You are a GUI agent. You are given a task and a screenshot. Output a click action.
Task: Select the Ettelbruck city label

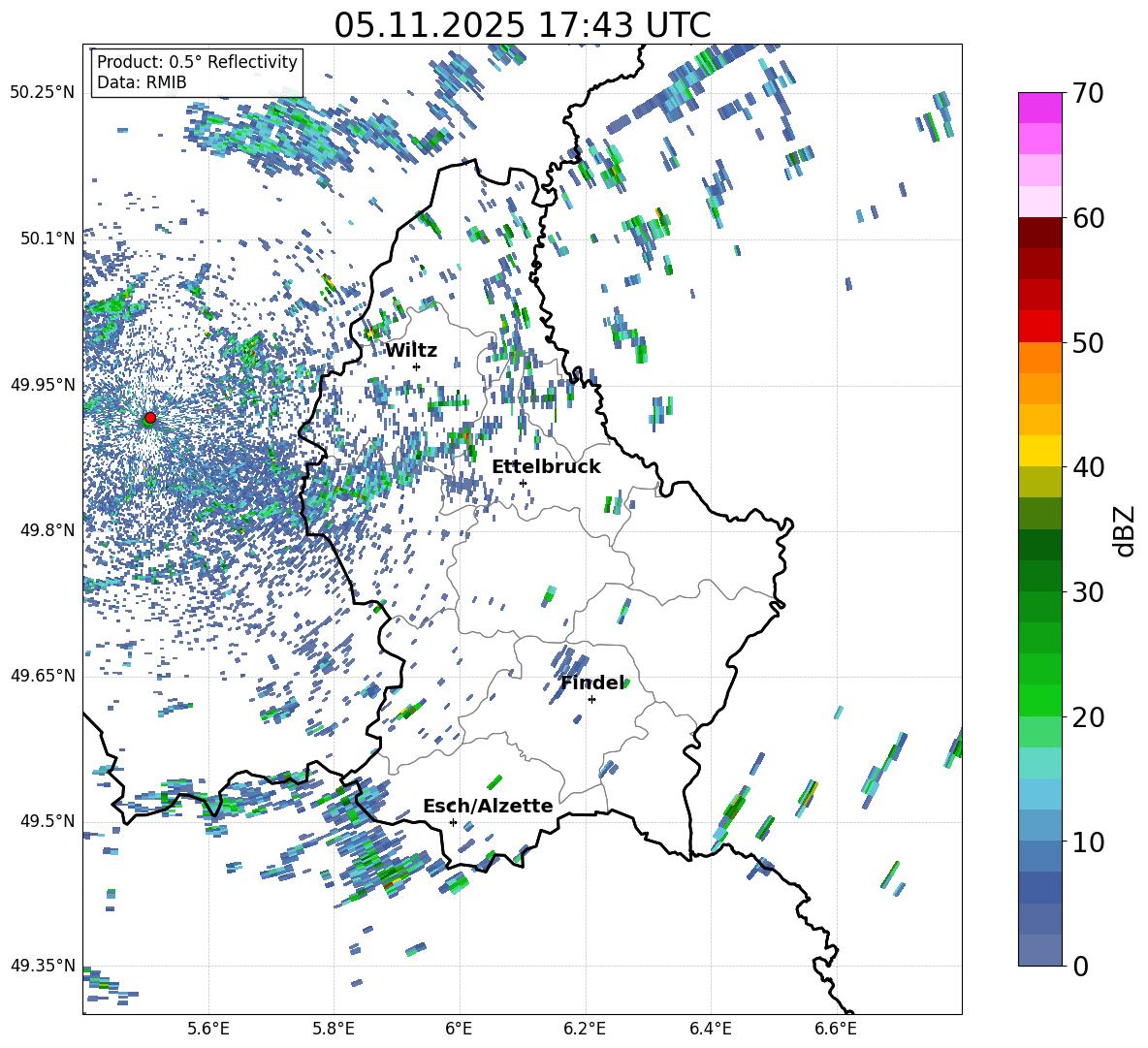click(x=546, y=466)
